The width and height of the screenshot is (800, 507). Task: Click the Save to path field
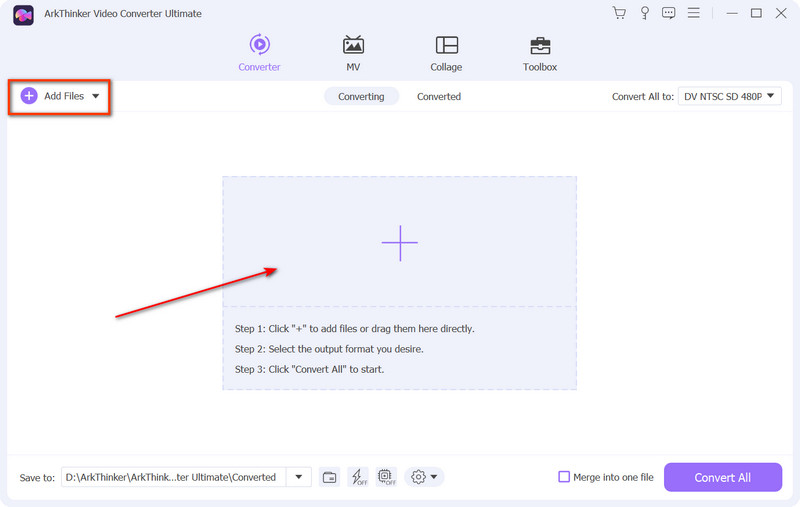pos(173,477)
